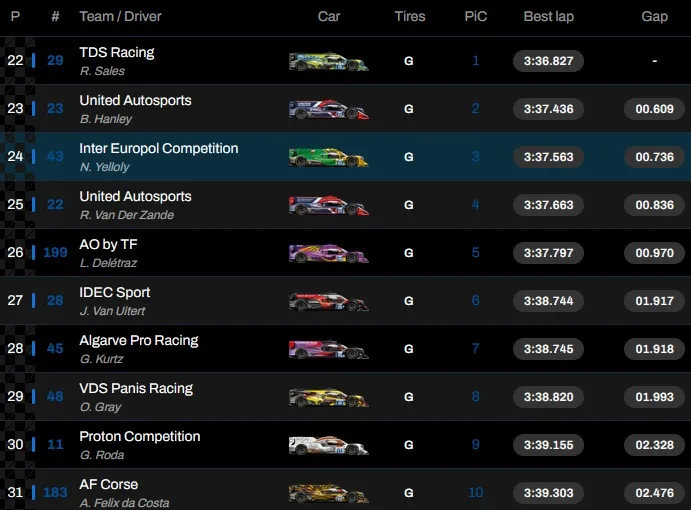The height and width of the screenshot is (510, 691).
Task: Click the 3:39.155 lap time badge
Action: point(547,445)
